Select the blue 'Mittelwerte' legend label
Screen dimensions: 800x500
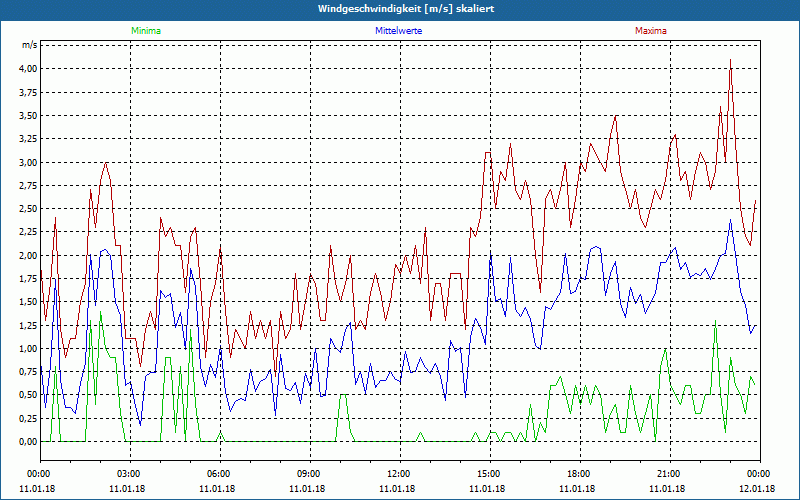398,31
